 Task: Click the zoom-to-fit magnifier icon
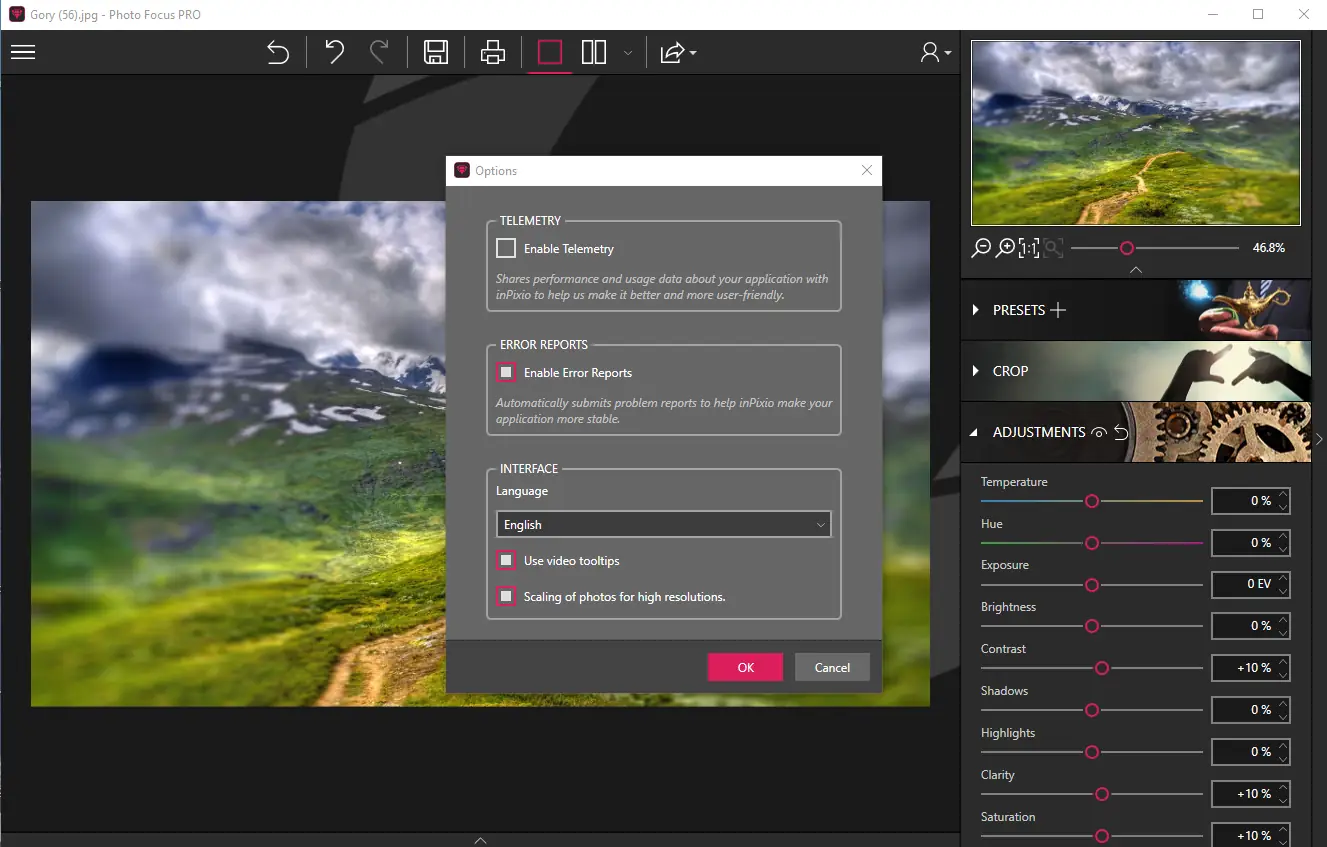tap(1053, 247)
